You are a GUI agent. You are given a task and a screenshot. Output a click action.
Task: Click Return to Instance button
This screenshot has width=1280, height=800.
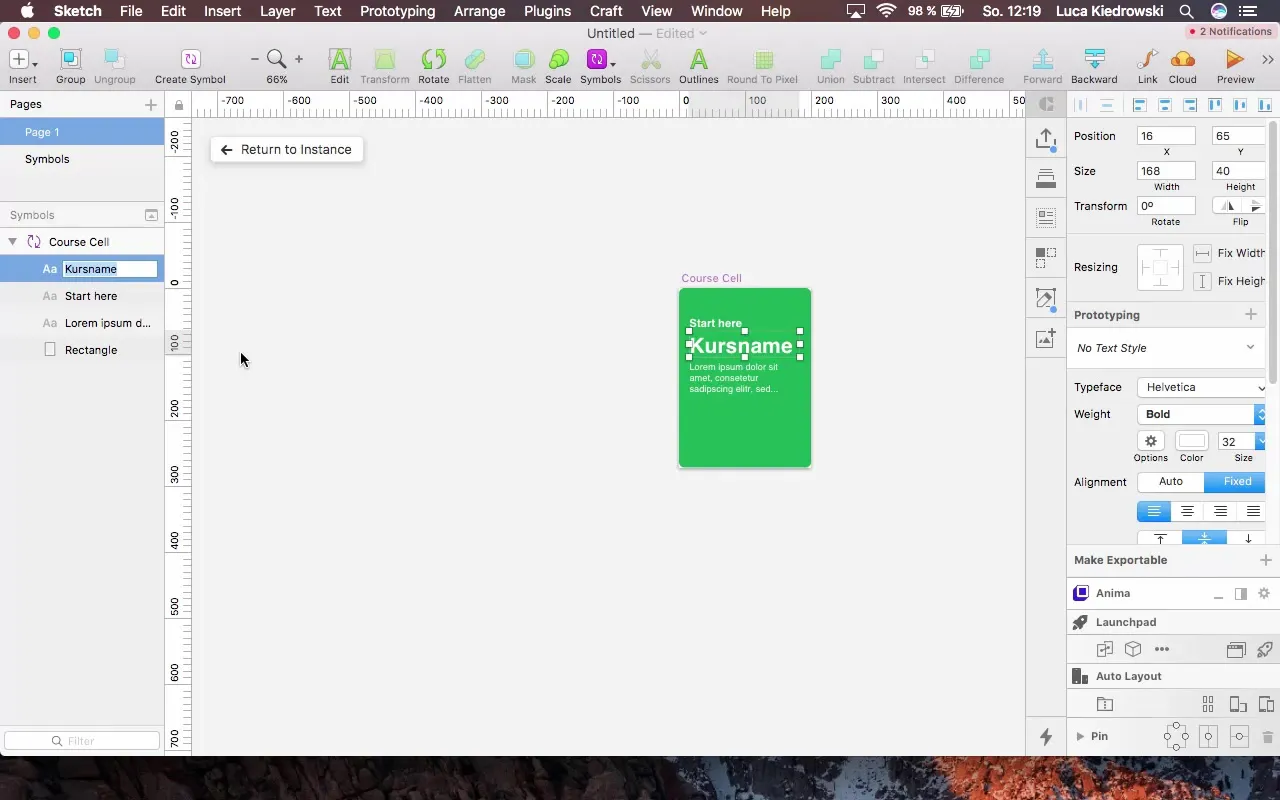click(287, 150)
